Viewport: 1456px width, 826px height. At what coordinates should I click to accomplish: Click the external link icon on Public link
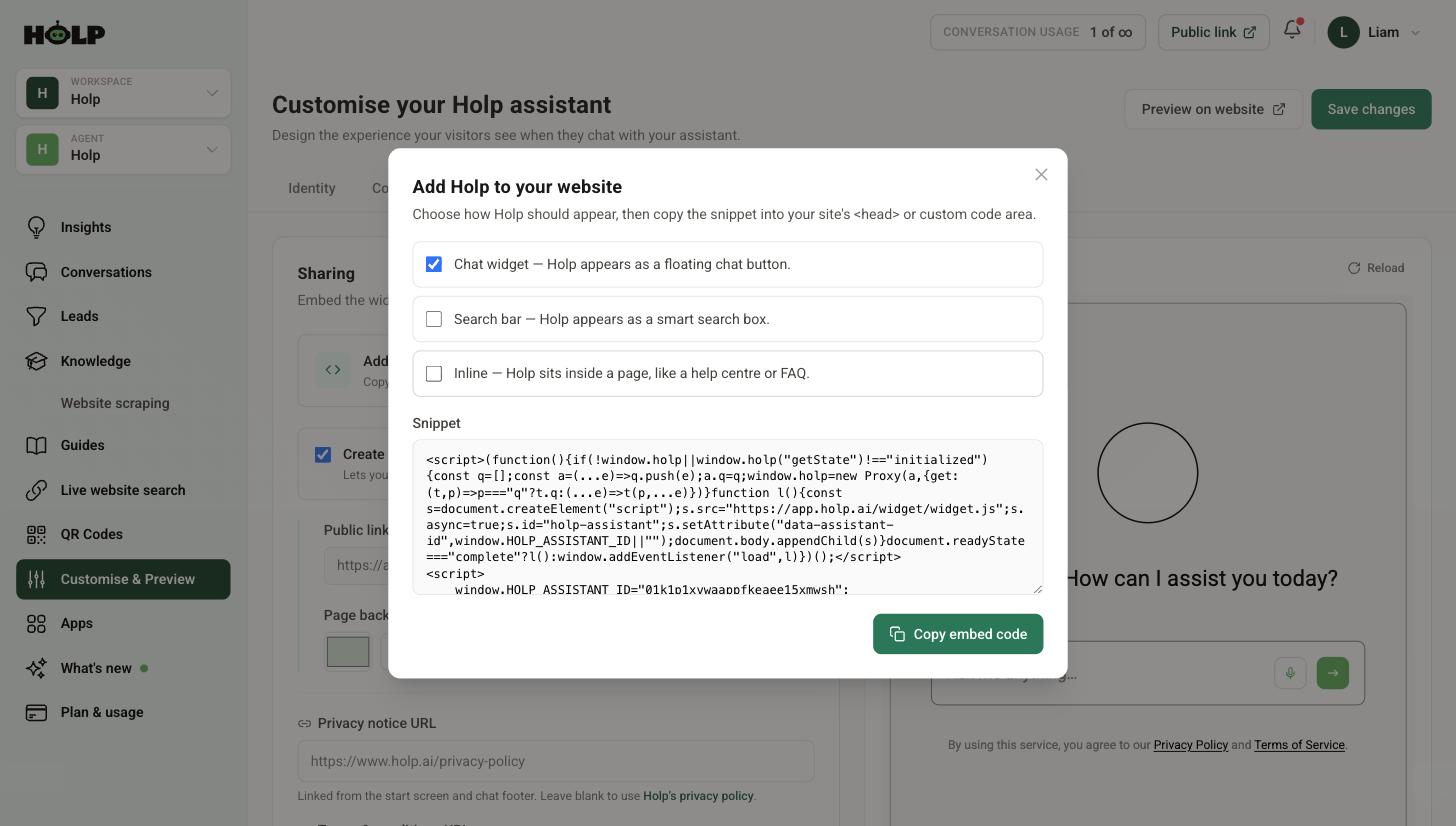coord(1249,32)
